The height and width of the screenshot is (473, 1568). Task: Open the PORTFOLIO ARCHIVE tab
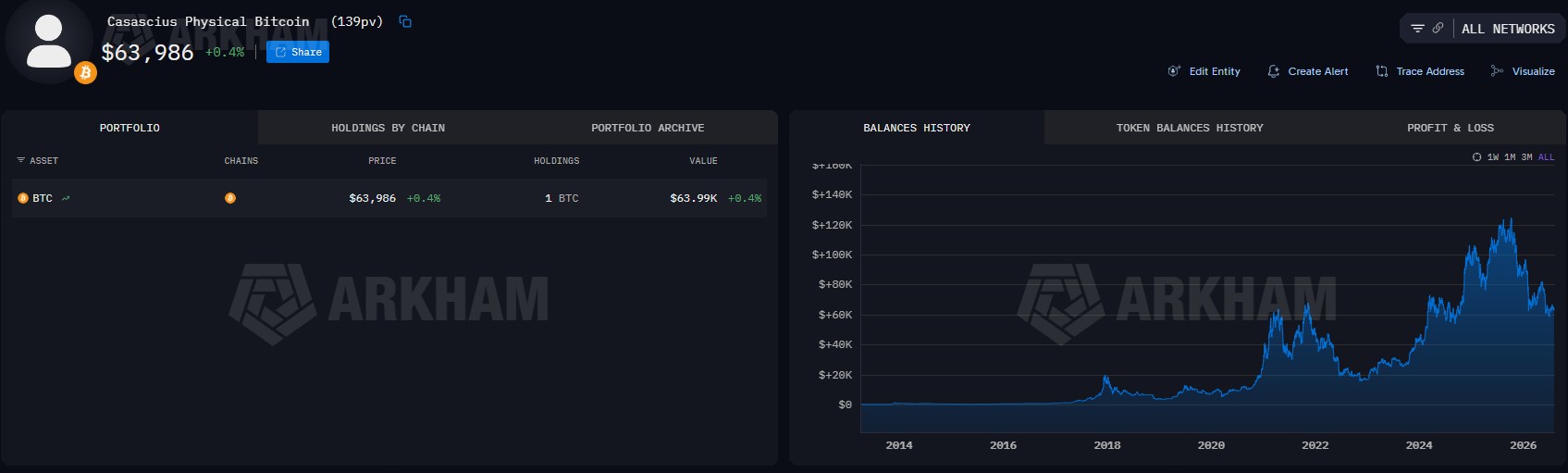648,128
